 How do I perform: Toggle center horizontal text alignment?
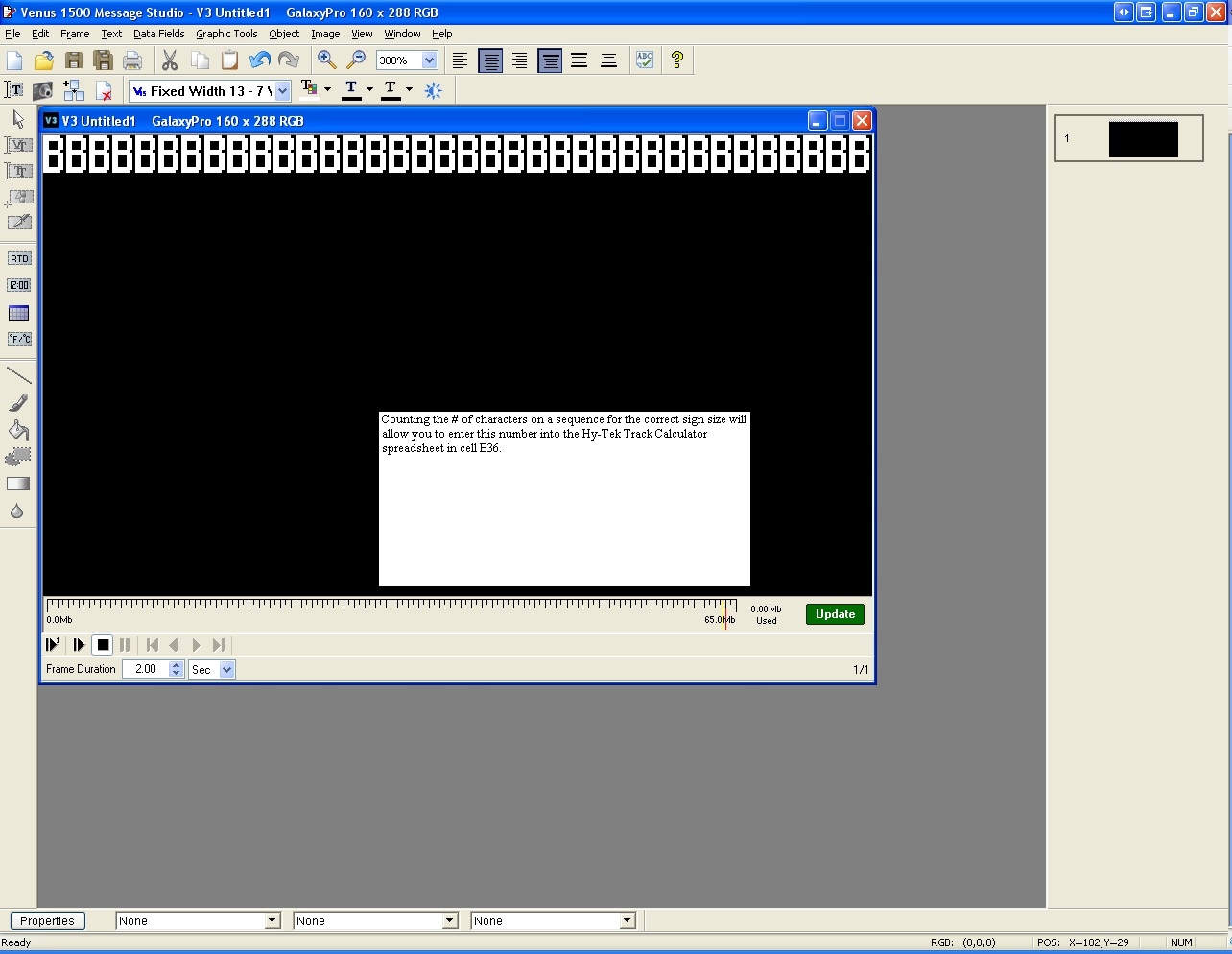click(490, 60)
